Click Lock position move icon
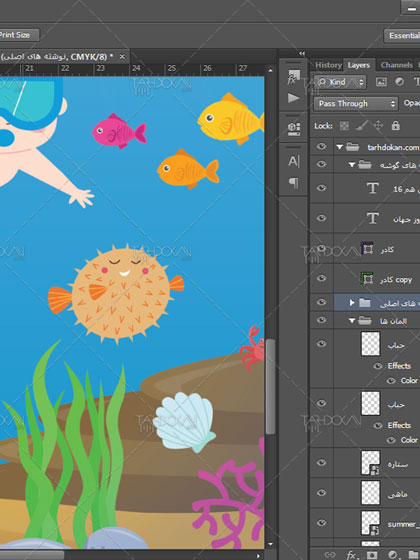This screenshot has width=420, height=560. click(x=378, y=126)
